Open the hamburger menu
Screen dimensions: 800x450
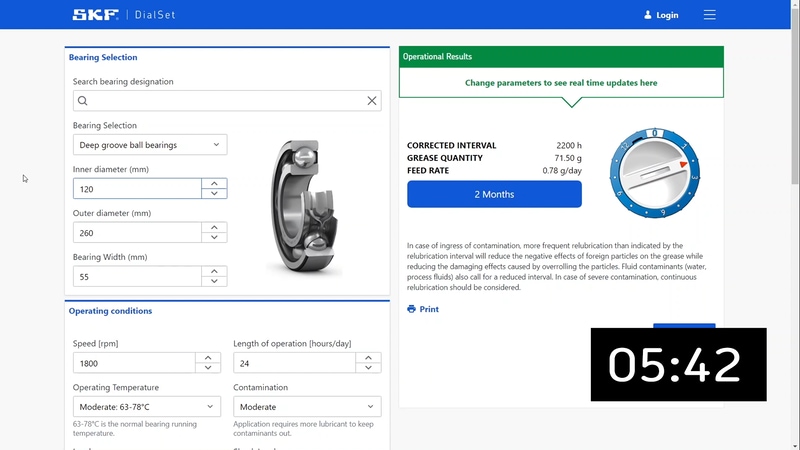click(x=710, y=15)
